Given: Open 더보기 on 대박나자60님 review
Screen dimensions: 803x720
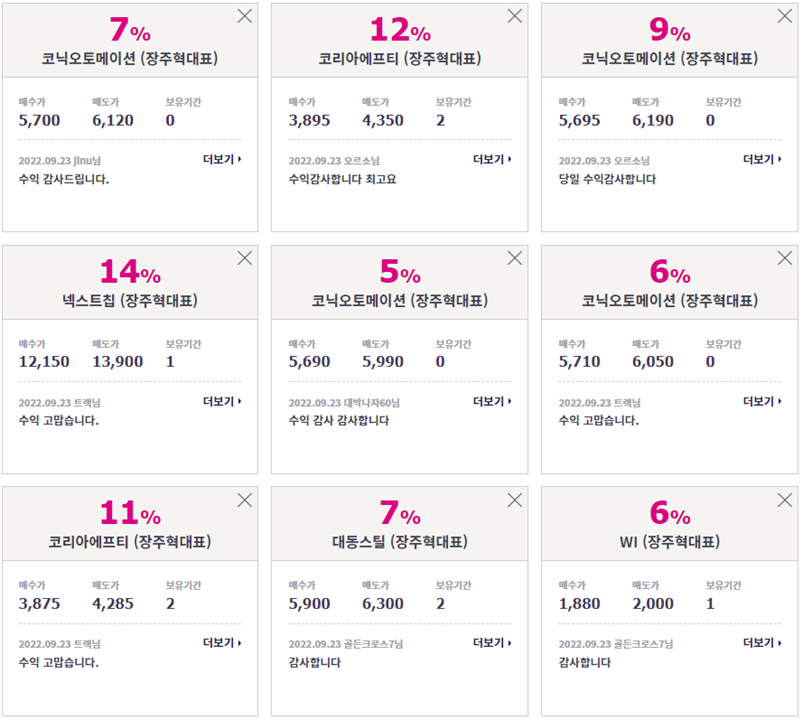Looking at the screenshot, I should (x=492, y=401).
